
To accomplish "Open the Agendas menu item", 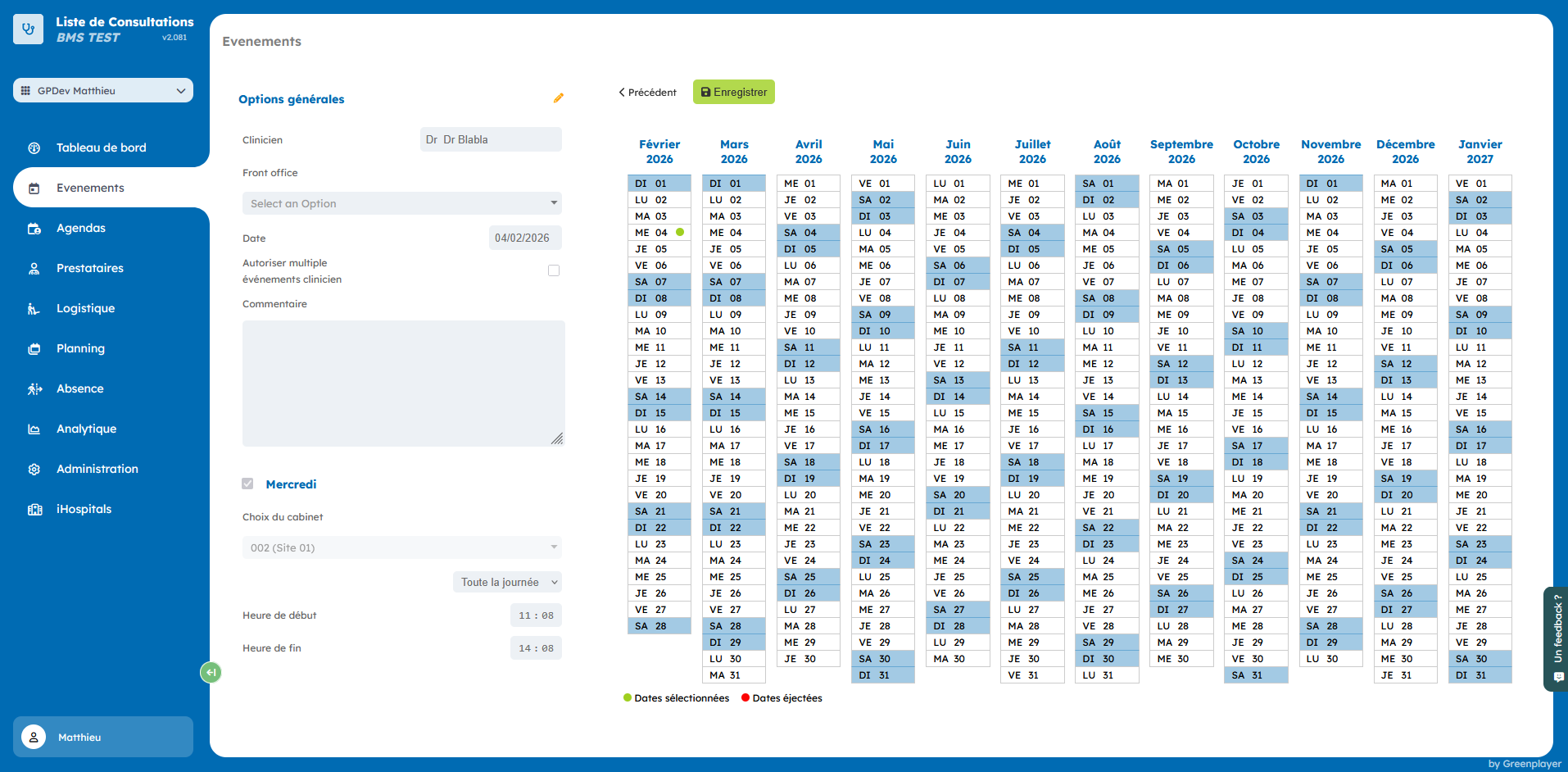I will pos(81,229).
